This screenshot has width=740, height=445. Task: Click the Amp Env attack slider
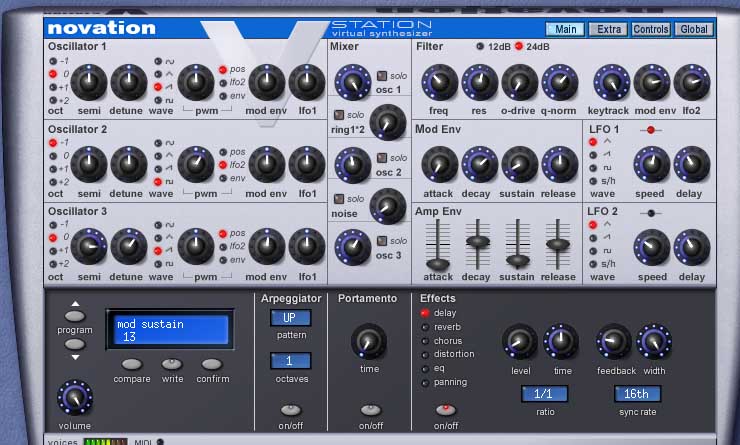[x=438, y=264]
